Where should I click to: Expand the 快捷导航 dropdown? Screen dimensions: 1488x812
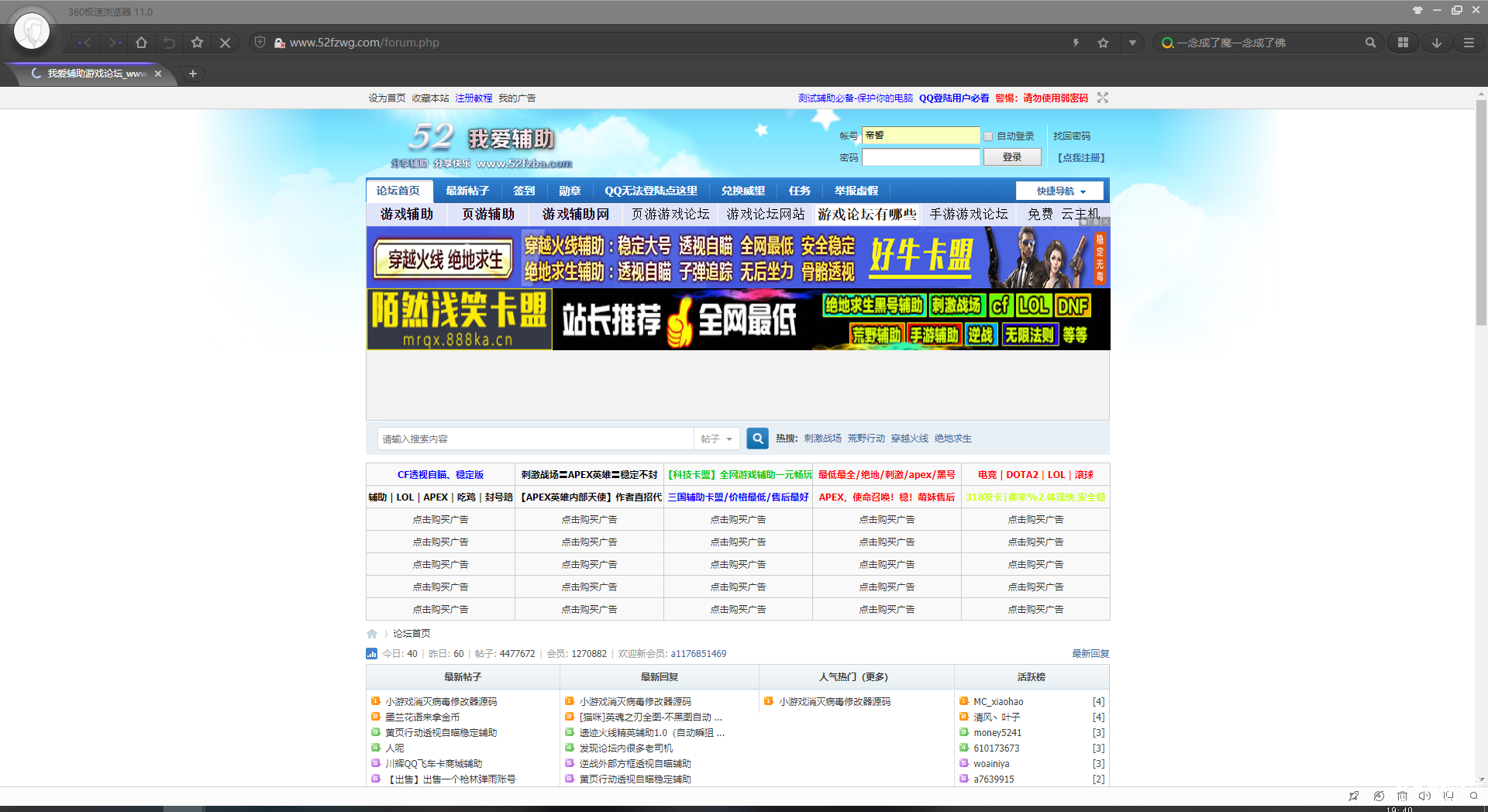pyautogui.click(x=1061, y=191)
